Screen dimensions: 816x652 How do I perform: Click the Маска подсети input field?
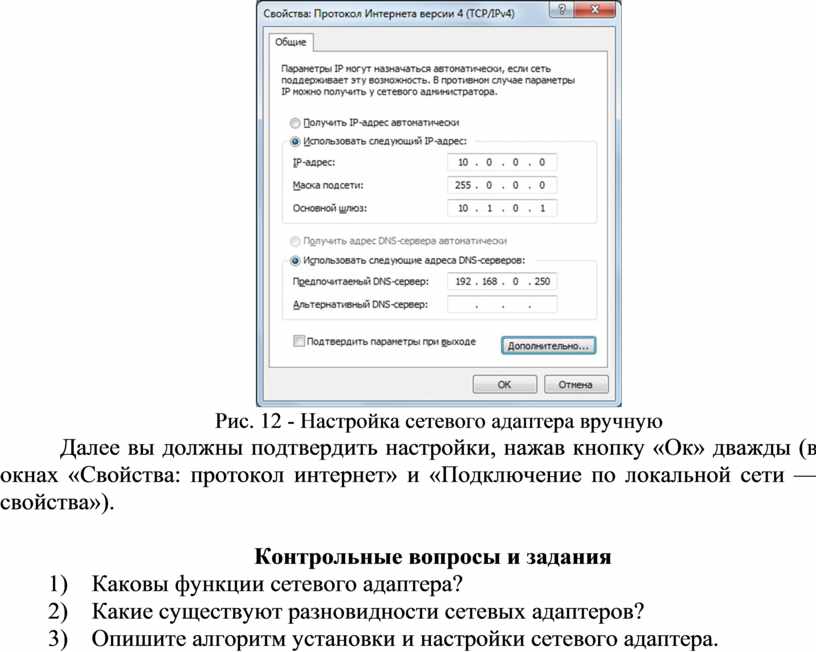click(x=502, y=185)
